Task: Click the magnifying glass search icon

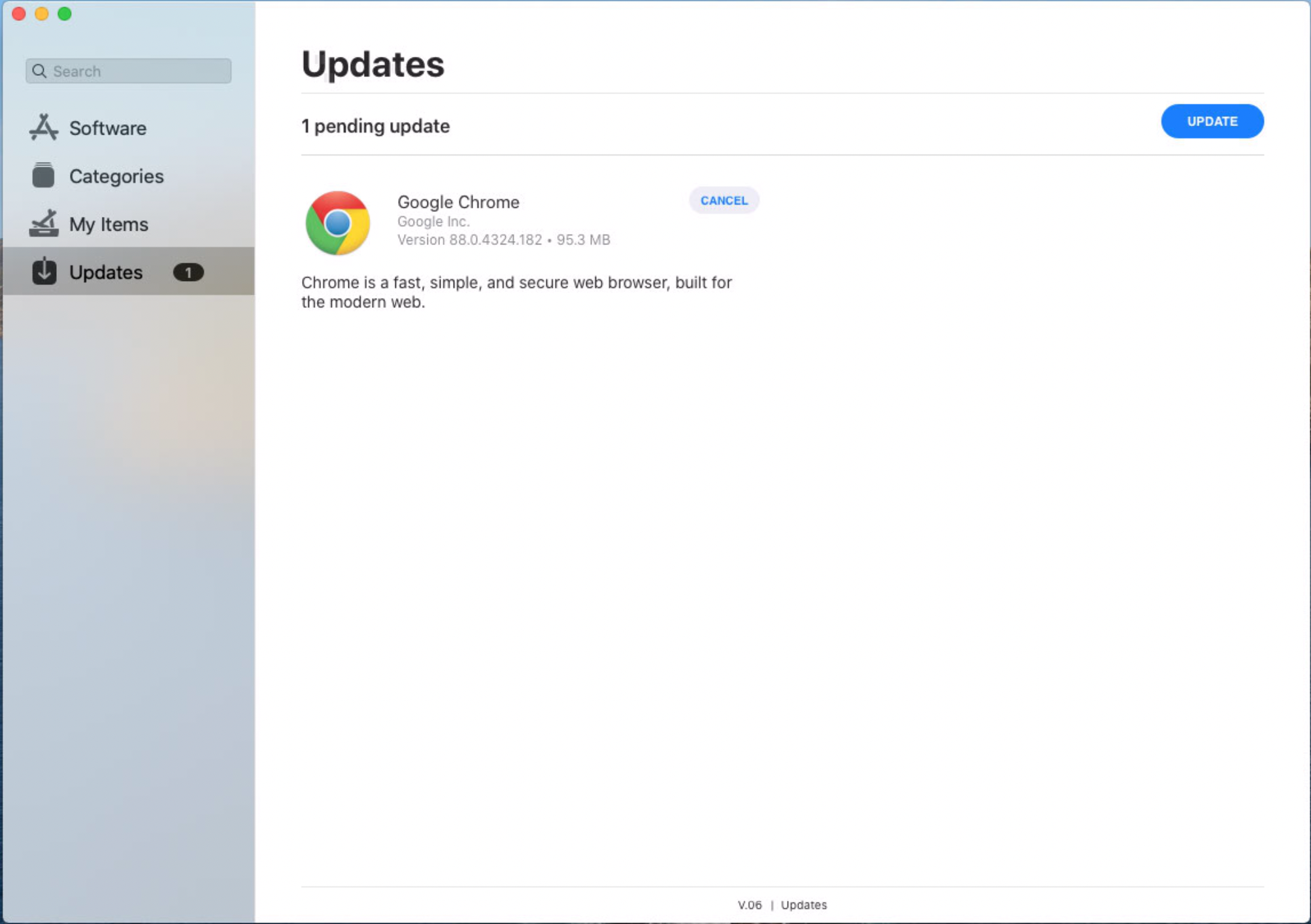Action: pos(39,71)
